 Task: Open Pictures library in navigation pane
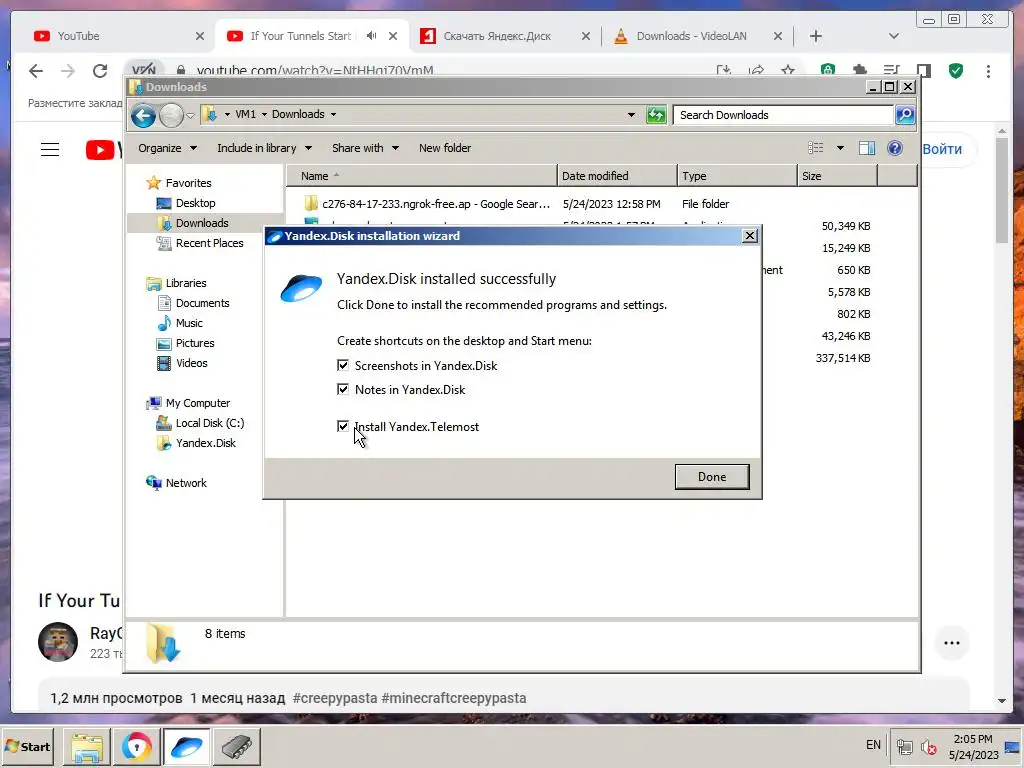[x=195, y=343]
